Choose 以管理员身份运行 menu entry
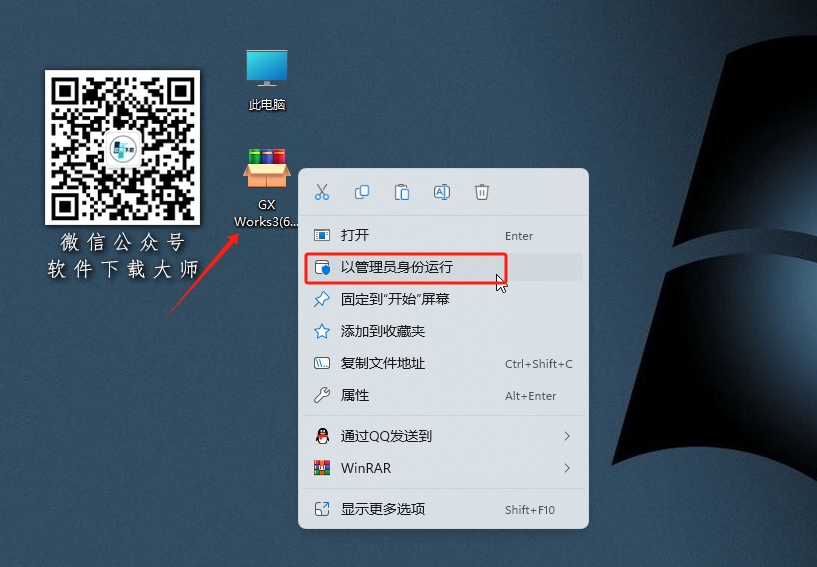Image resolution: width=817 pixels, height=567 pixels. click(x=443, y=267)
